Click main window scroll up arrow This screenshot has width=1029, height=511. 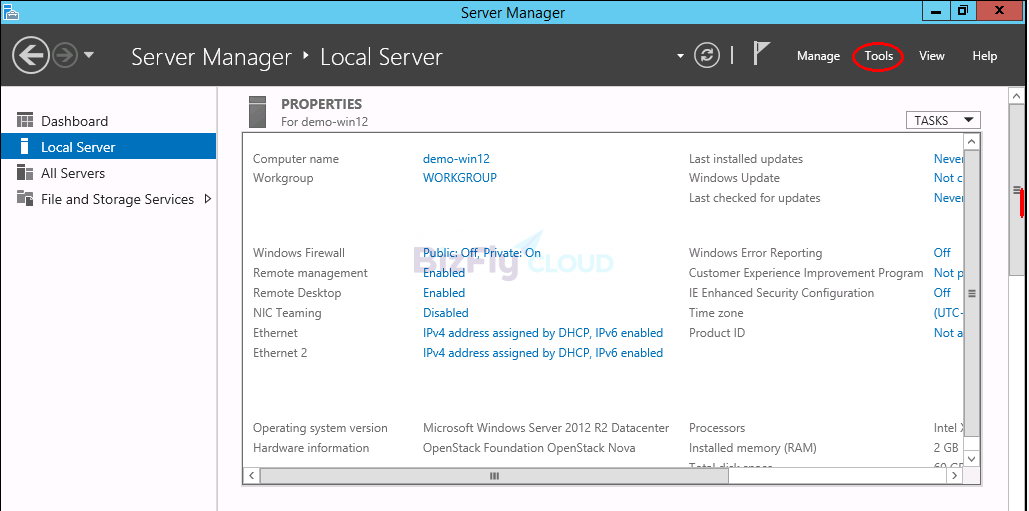click(1017, 96)
